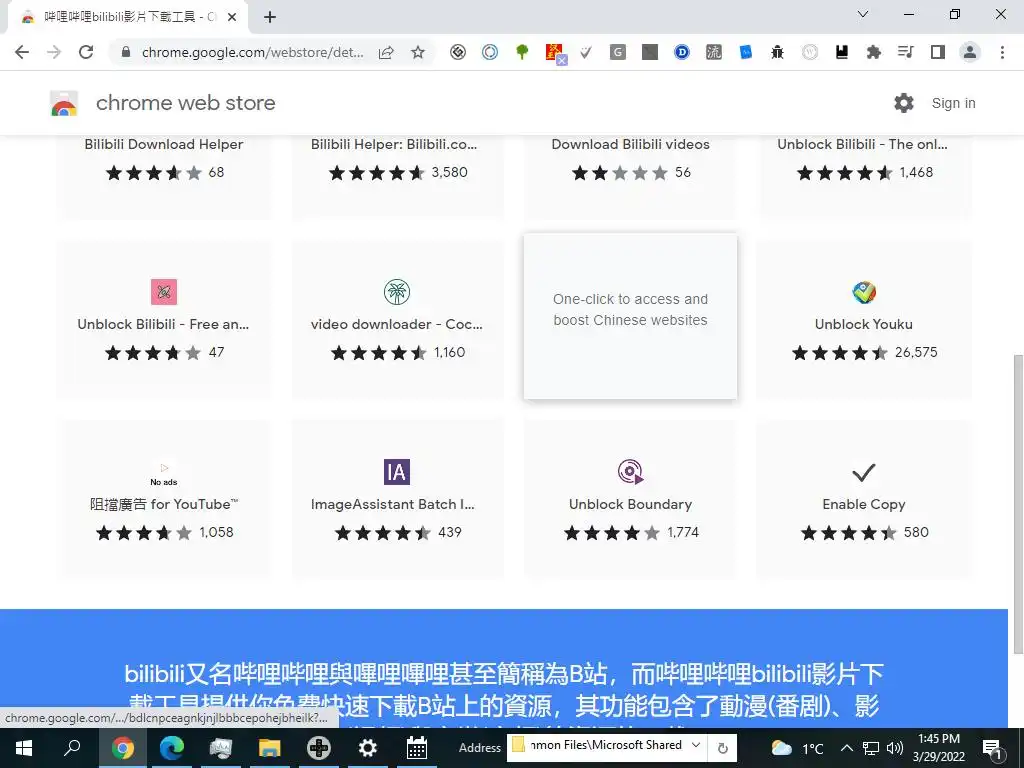Open ImageAssistant Batch I... title
The width and height of the screenshot is (1024, 768).
[x=392, y=504]
